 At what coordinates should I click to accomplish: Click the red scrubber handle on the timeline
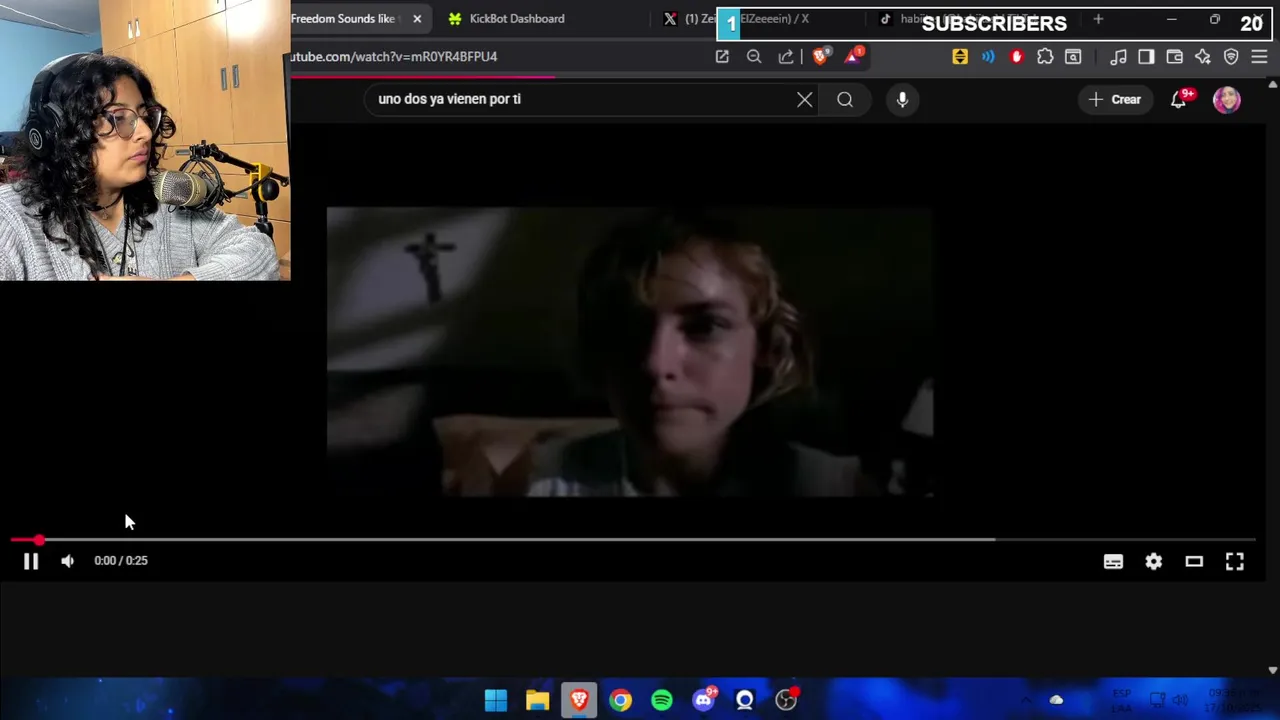(39, 540)
